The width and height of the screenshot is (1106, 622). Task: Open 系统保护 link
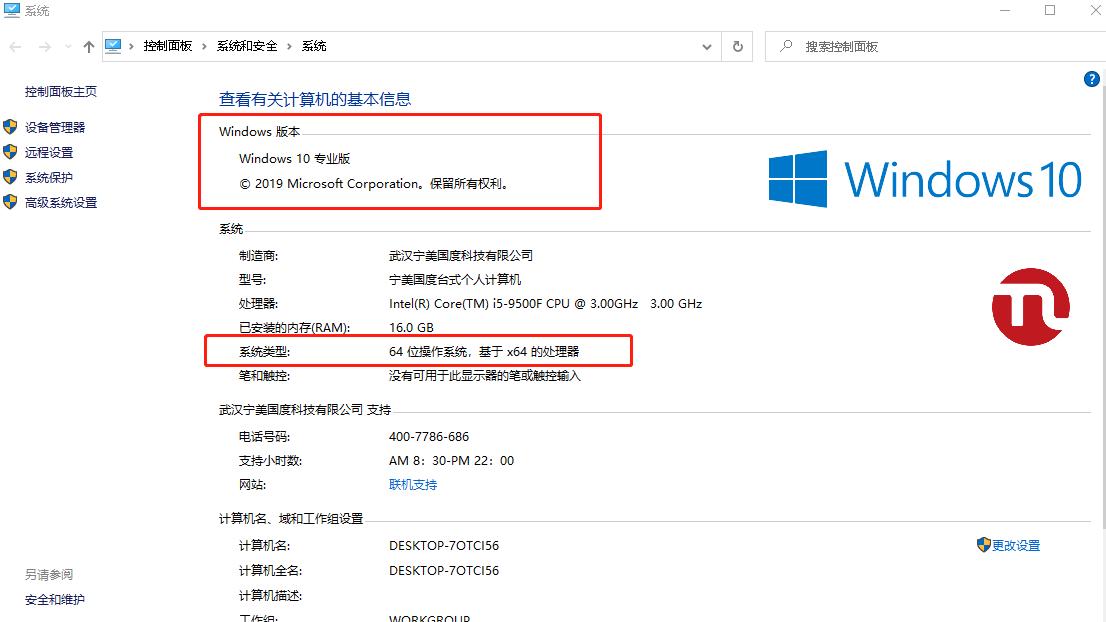(x=49, y=178)
